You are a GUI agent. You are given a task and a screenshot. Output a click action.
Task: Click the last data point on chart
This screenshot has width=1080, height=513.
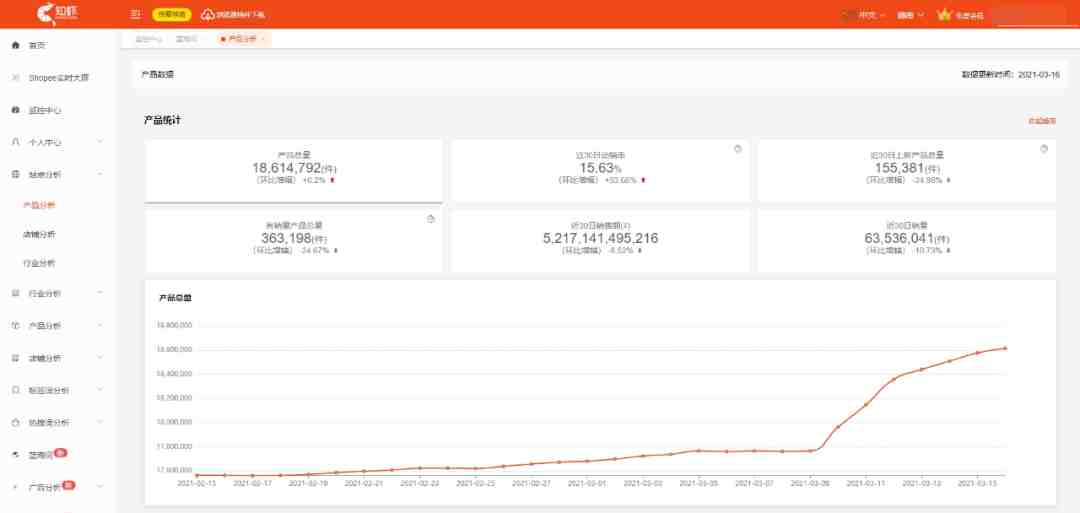(x=1005, y=348)
